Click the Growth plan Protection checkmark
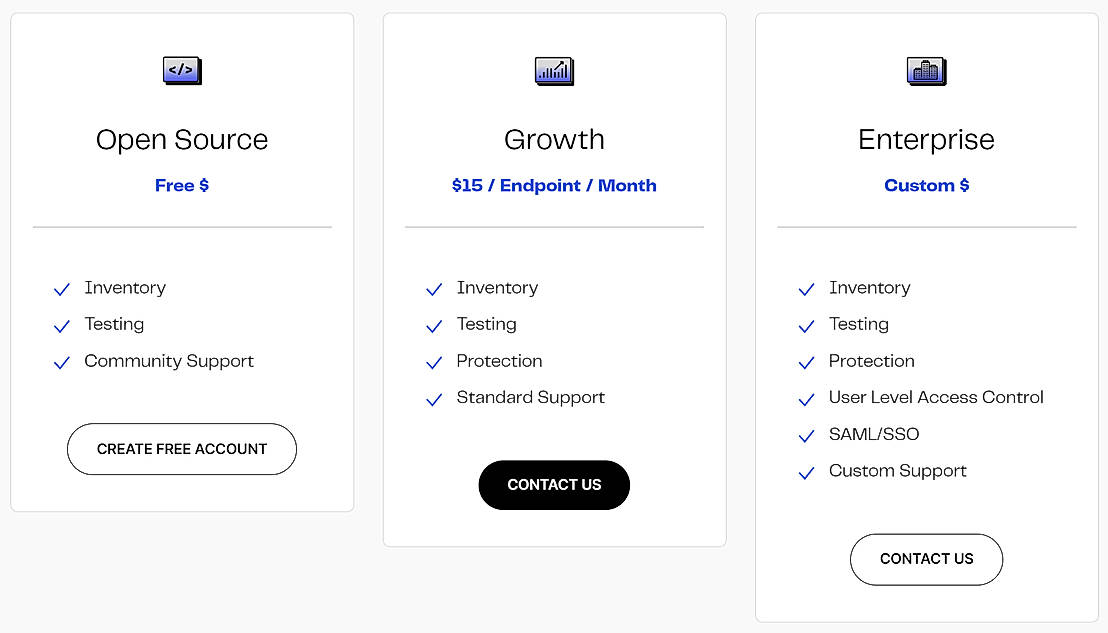The height and width of the screenshot is (633, 1108). click(434, 362)
